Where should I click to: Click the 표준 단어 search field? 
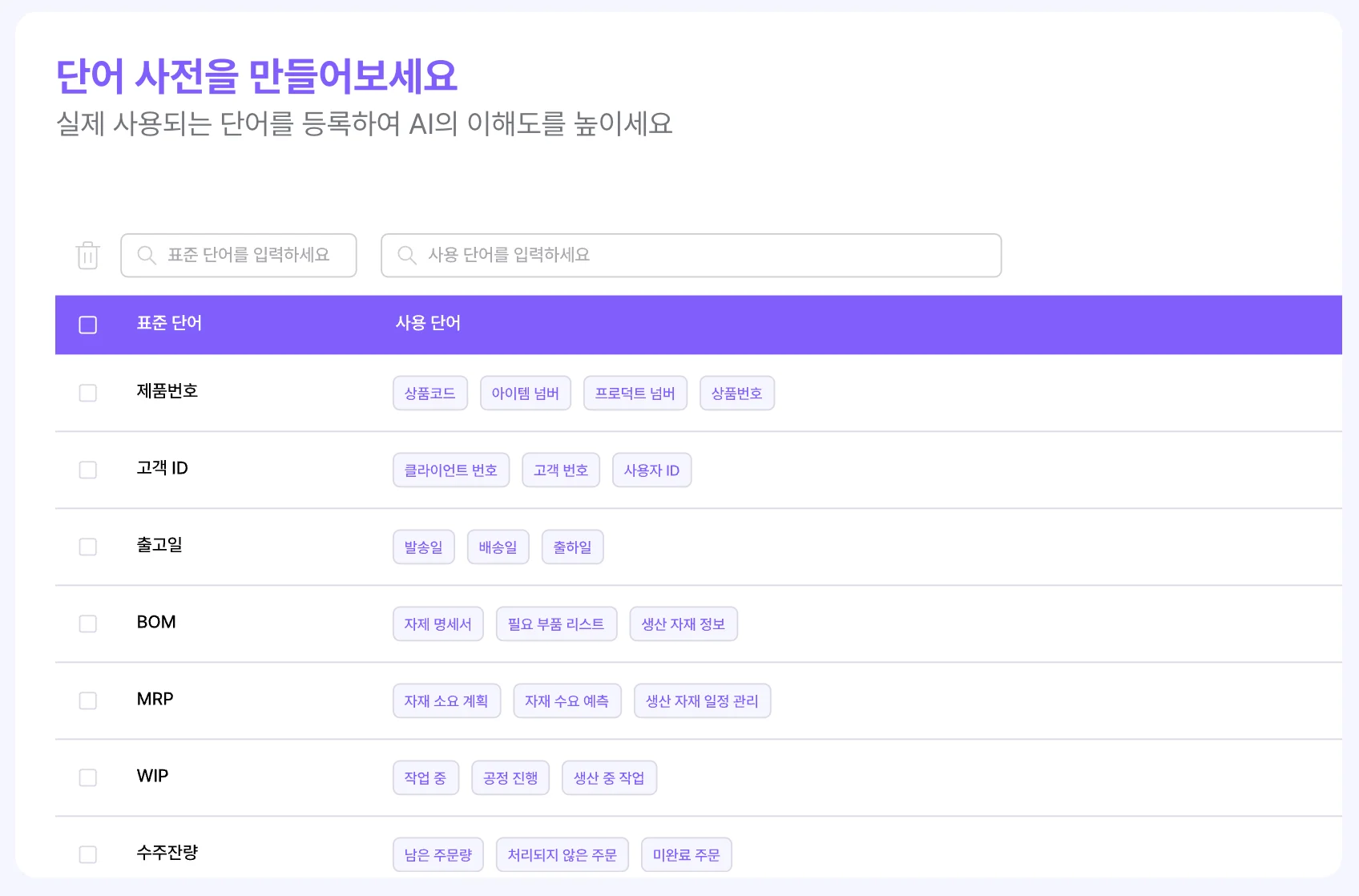tap(239, 256)
